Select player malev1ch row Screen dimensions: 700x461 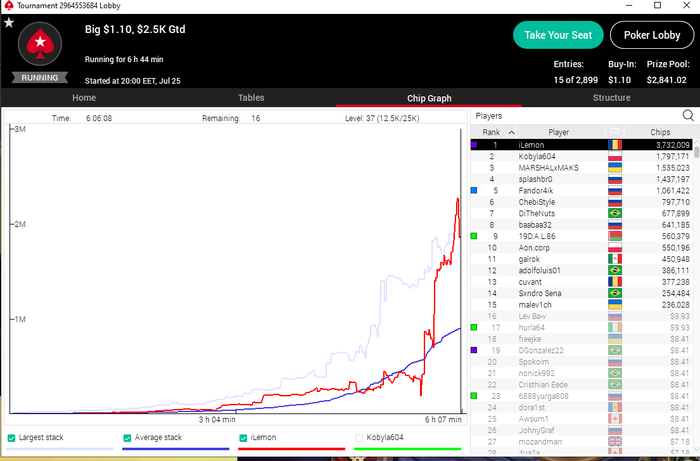(582, 305)
